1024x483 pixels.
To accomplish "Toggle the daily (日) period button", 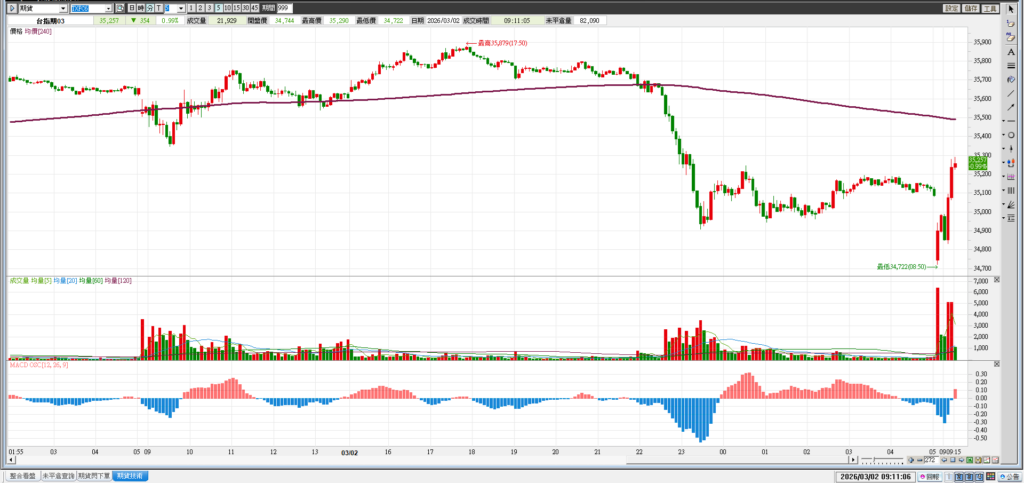I will pyautogui.click(x=131, y=8).
